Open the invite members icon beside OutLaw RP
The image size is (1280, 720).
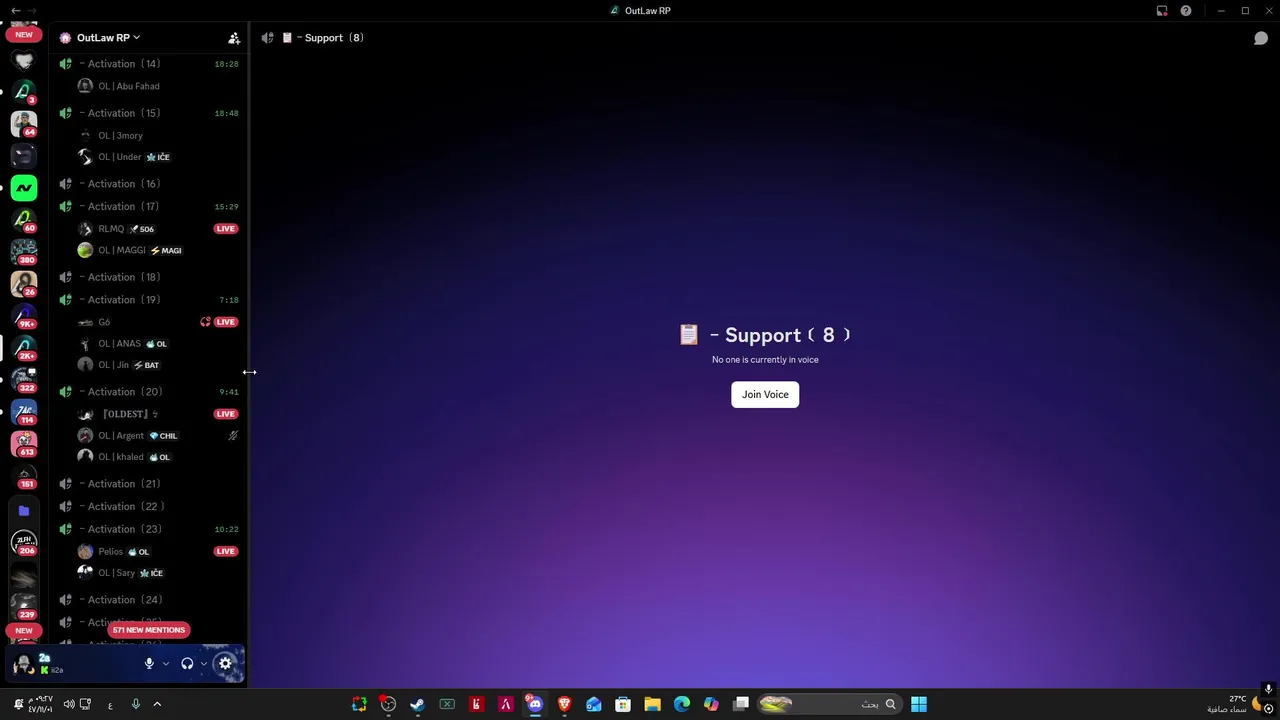point(234,38)
